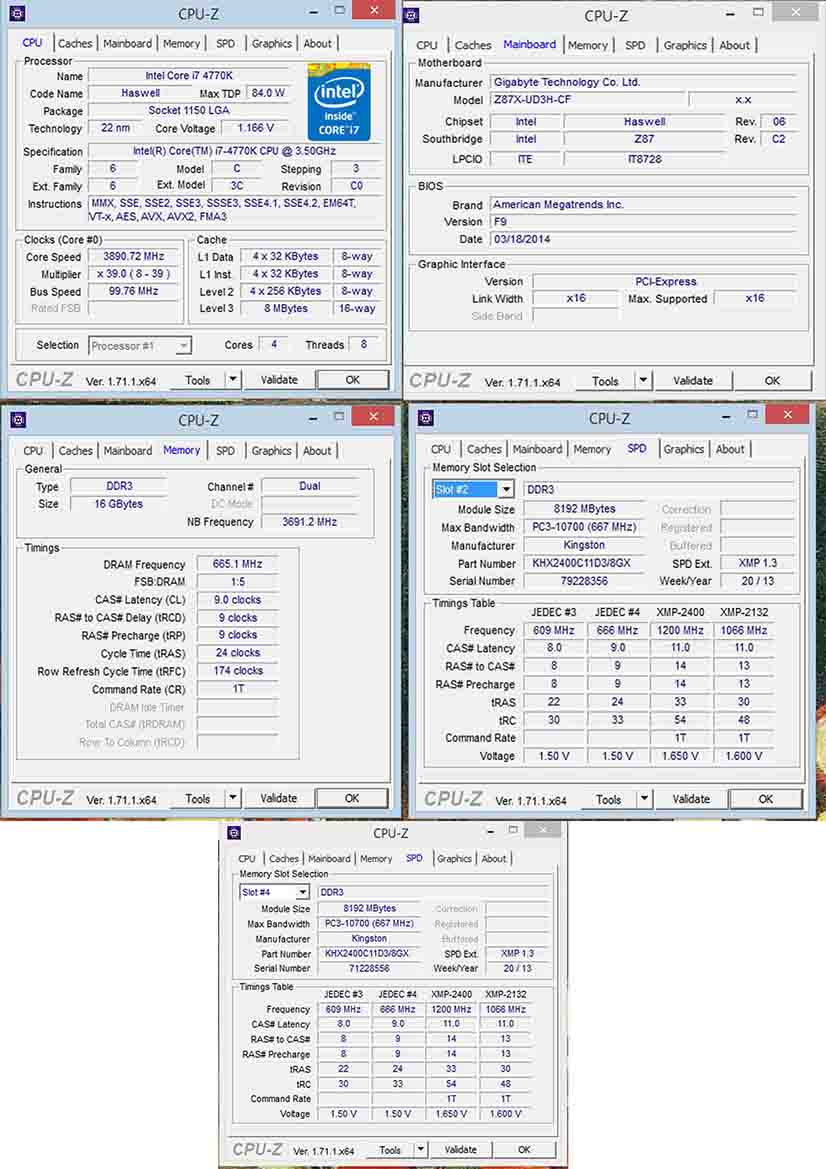Open the About tab in the Slot #4 SPD window
The image size is (826, 1169).
494,859
